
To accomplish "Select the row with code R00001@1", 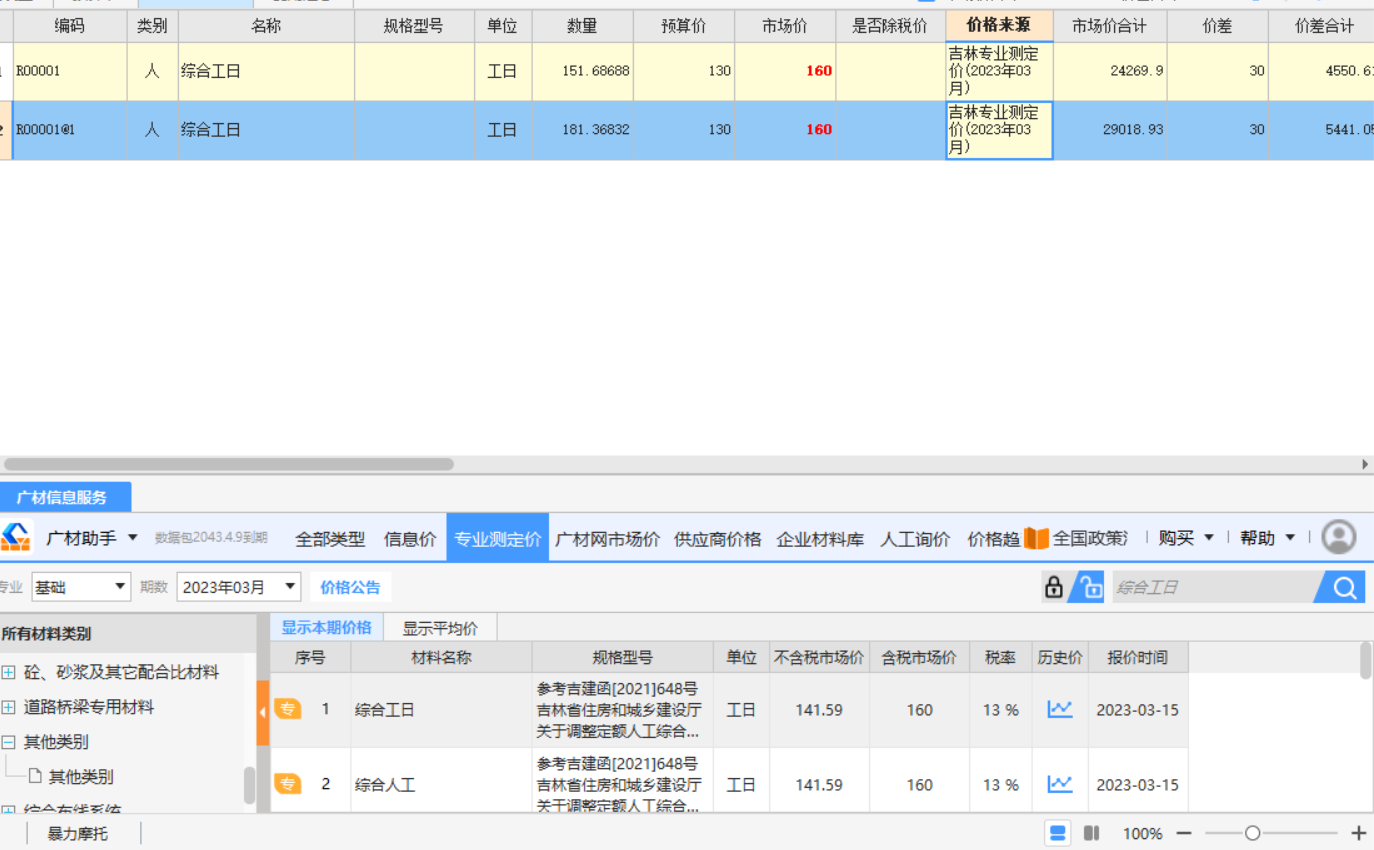I will 687,130.
